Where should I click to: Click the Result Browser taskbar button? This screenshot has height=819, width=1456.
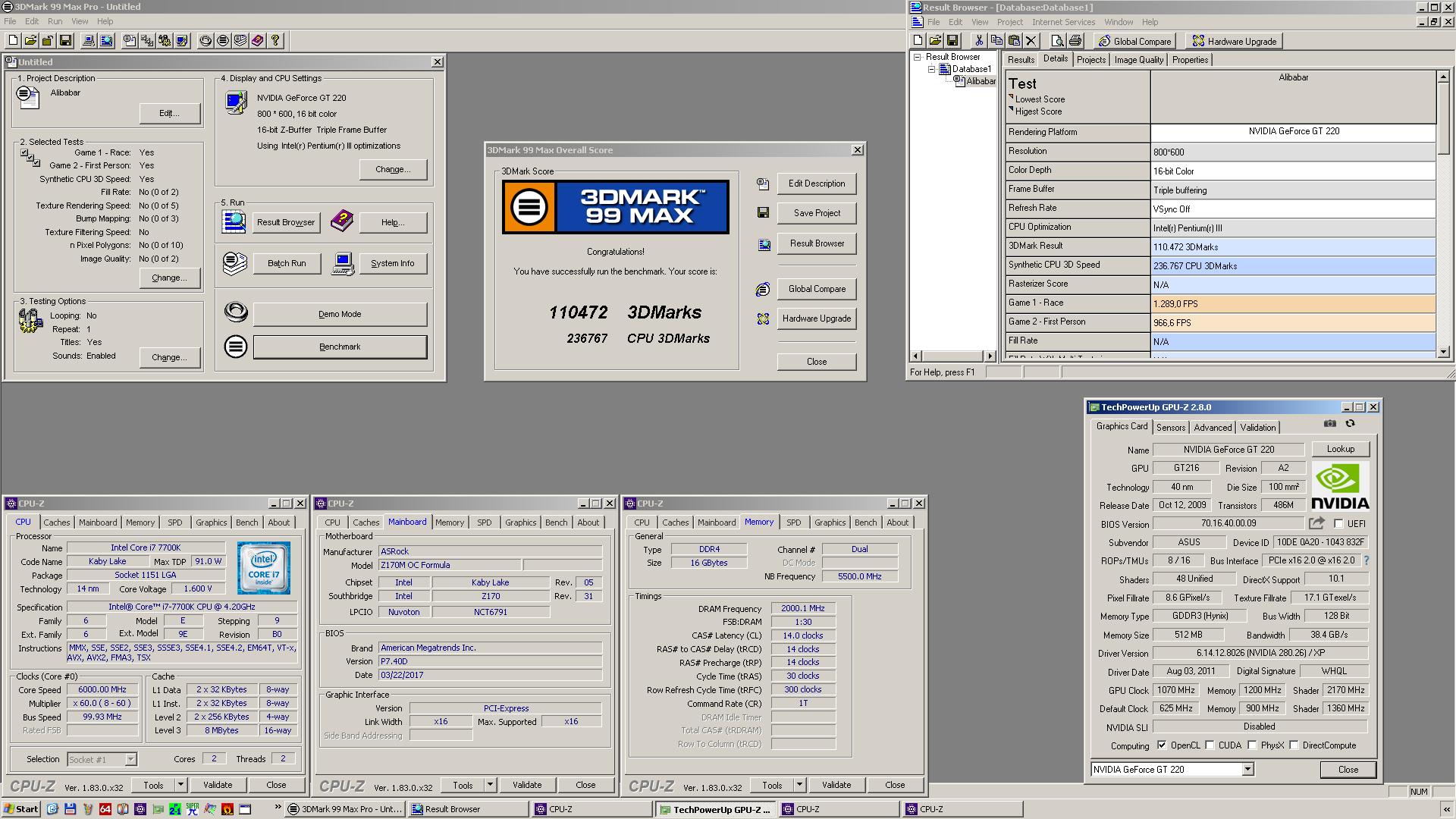point(468,809)
